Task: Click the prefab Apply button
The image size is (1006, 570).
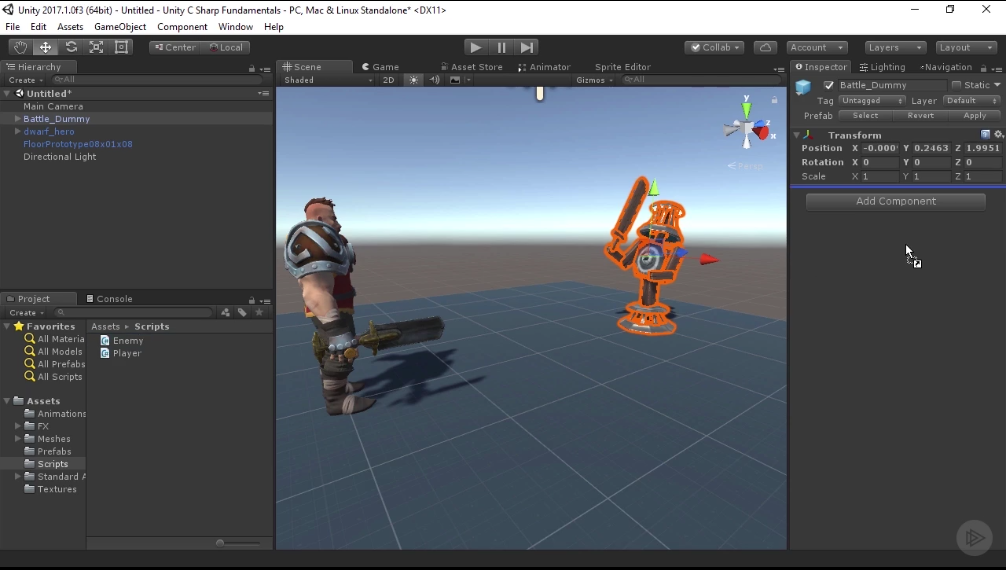Action: [x=975, y=116]
